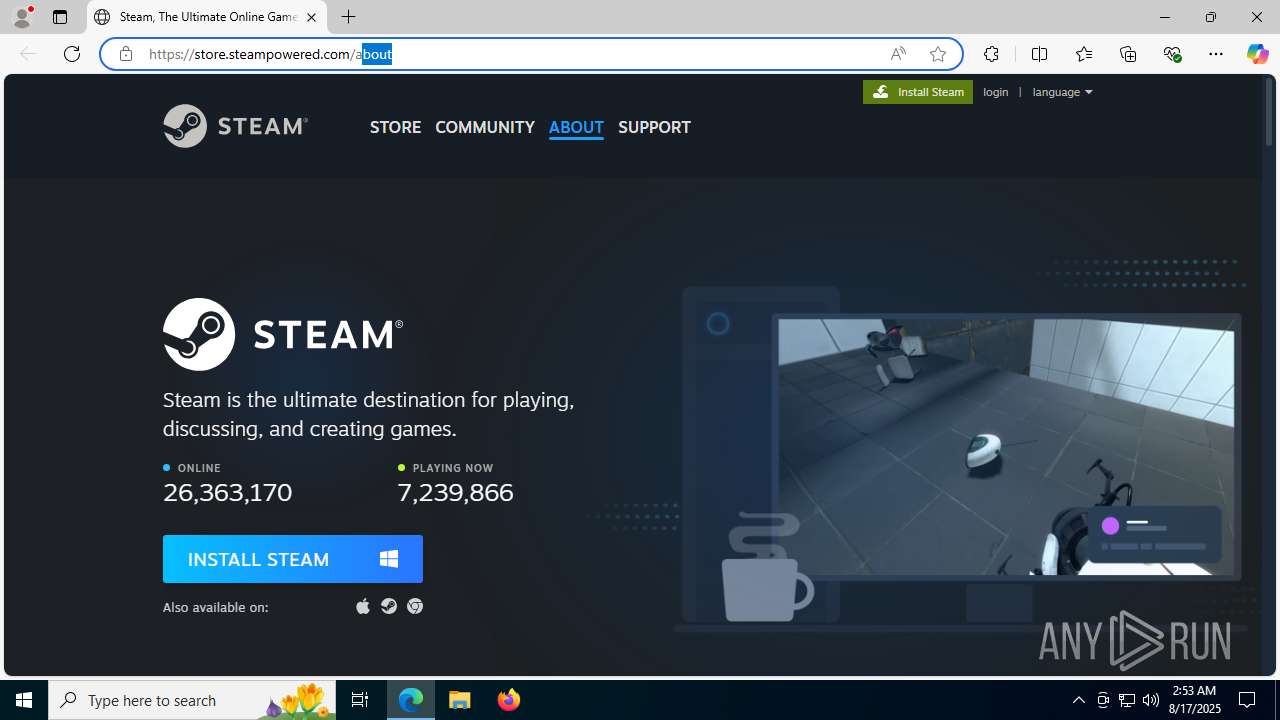Open the Collections icon
The height and width of the screenshot is (720, 1280).
1128,54
